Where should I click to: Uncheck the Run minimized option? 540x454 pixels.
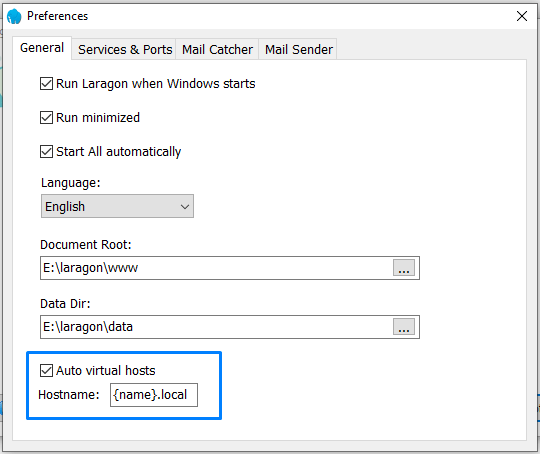46,117
